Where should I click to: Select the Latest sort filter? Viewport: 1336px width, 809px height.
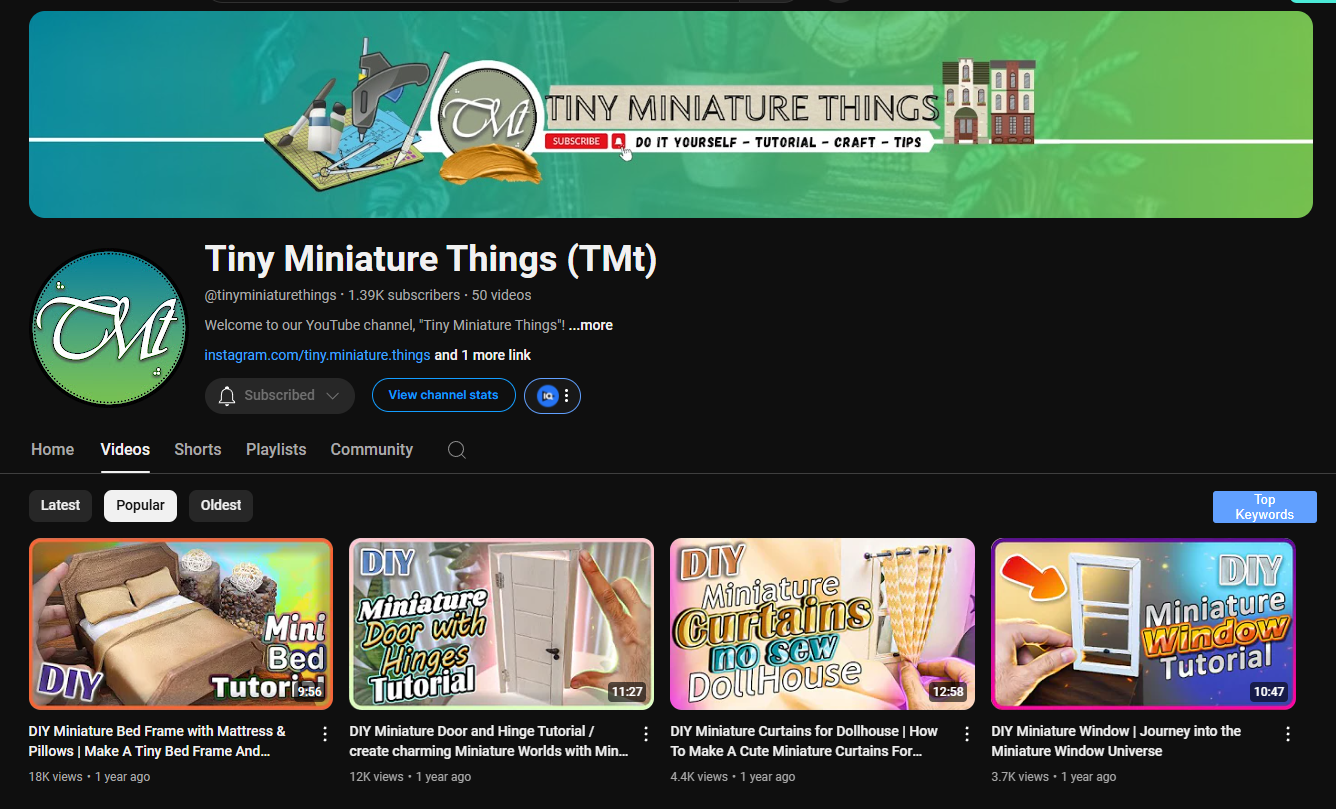[x=60, y=506]
